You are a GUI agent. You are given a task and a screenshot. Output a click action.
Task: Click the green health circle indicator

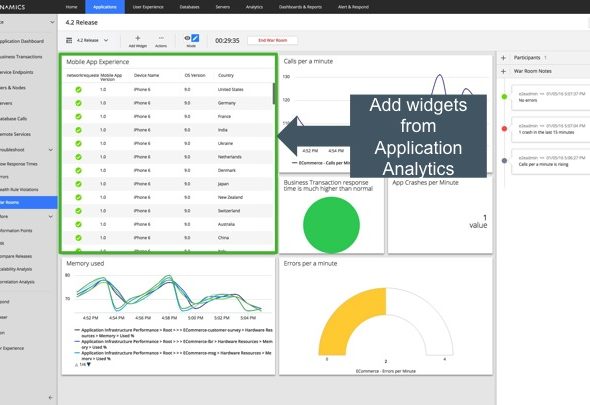point(331,225)
